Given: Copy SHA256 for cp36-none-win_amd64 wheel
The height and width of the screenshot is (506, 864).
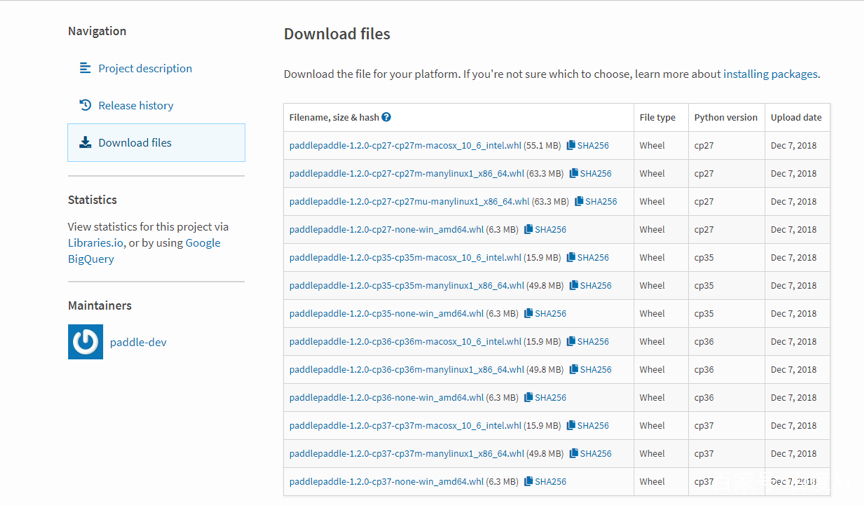Looking at the screenshot, I should click(545, 397).
